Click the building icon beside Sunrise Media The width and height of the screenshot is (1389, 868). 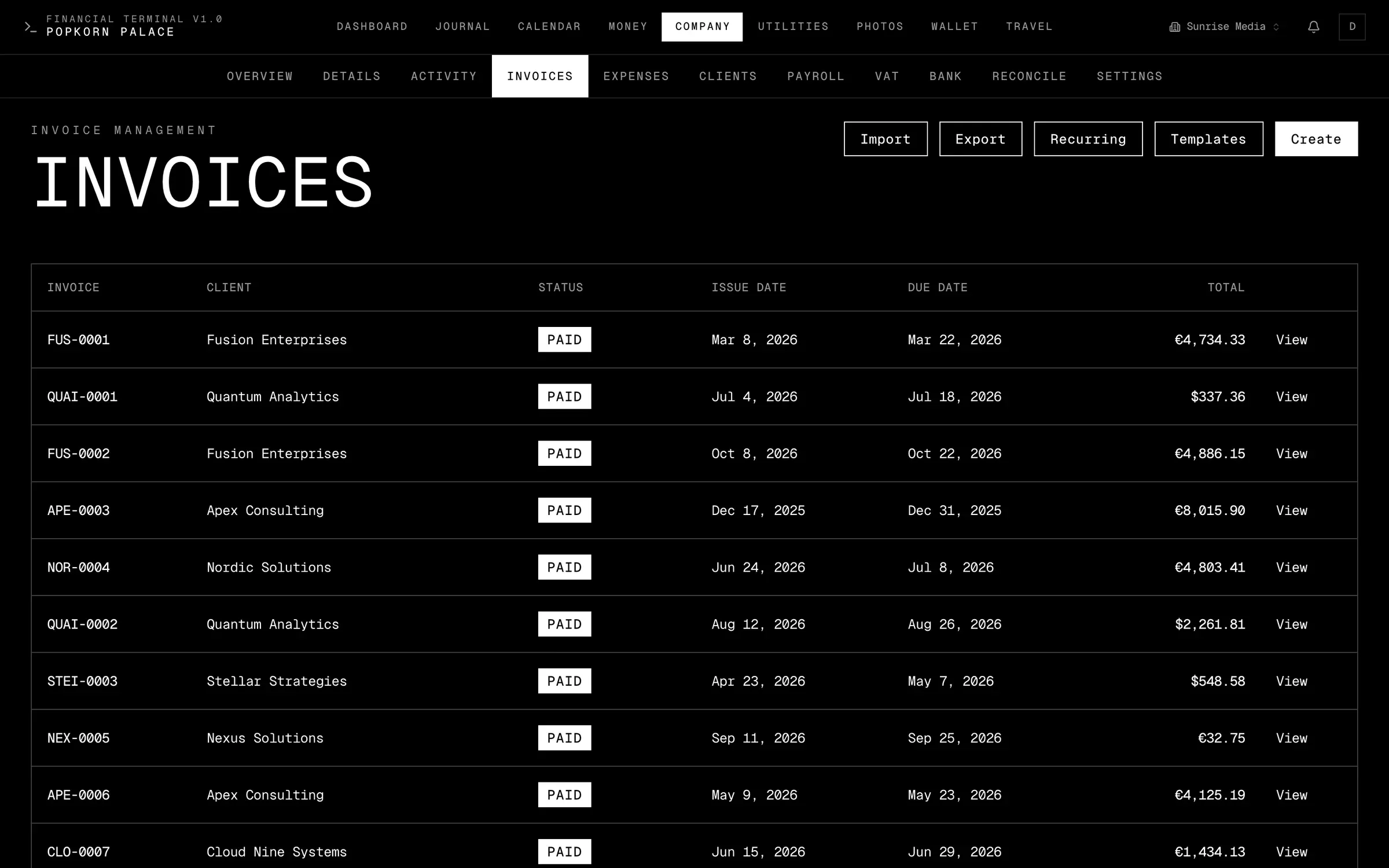(x=1174, y=27)
